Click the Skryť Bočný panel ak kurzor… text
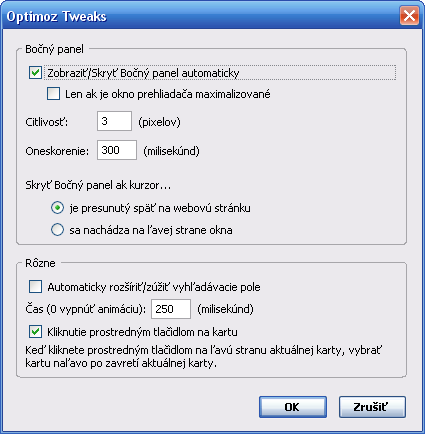425x434 pixels. [98, 185]
